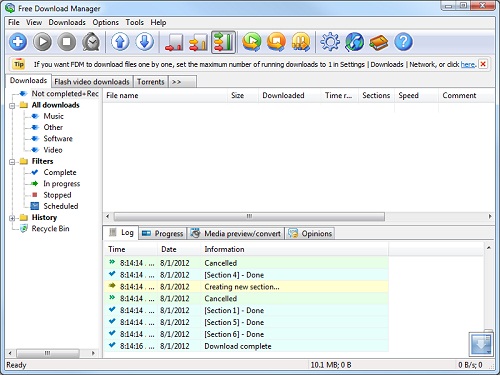The image size is (500, 375).
Task: Stop downloads with the square stop button
Action: click(x=67, y=42)
